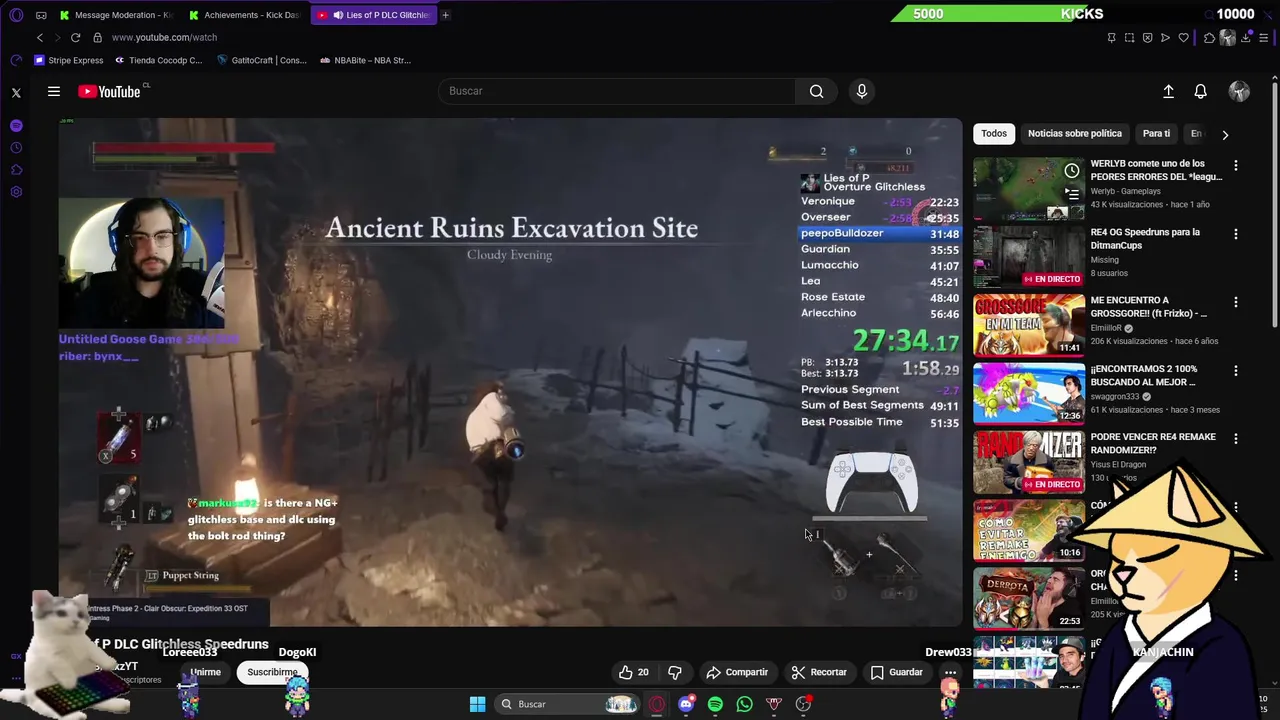Reload the page in the browser toolbar

(x=75, y=37)
